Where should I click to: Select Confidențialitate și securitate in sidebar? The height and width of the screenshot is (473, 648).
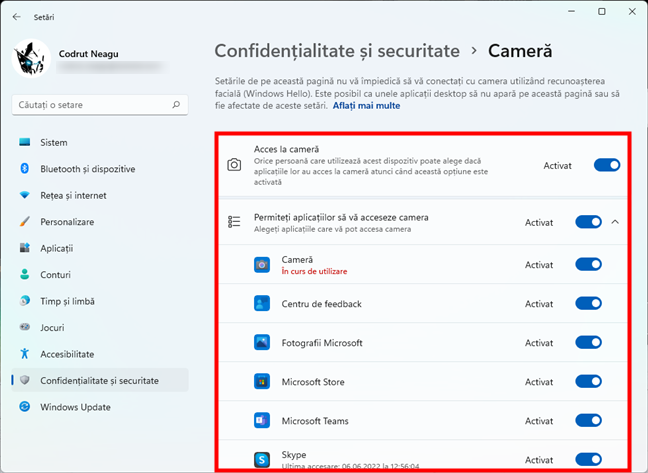point(100,380)
